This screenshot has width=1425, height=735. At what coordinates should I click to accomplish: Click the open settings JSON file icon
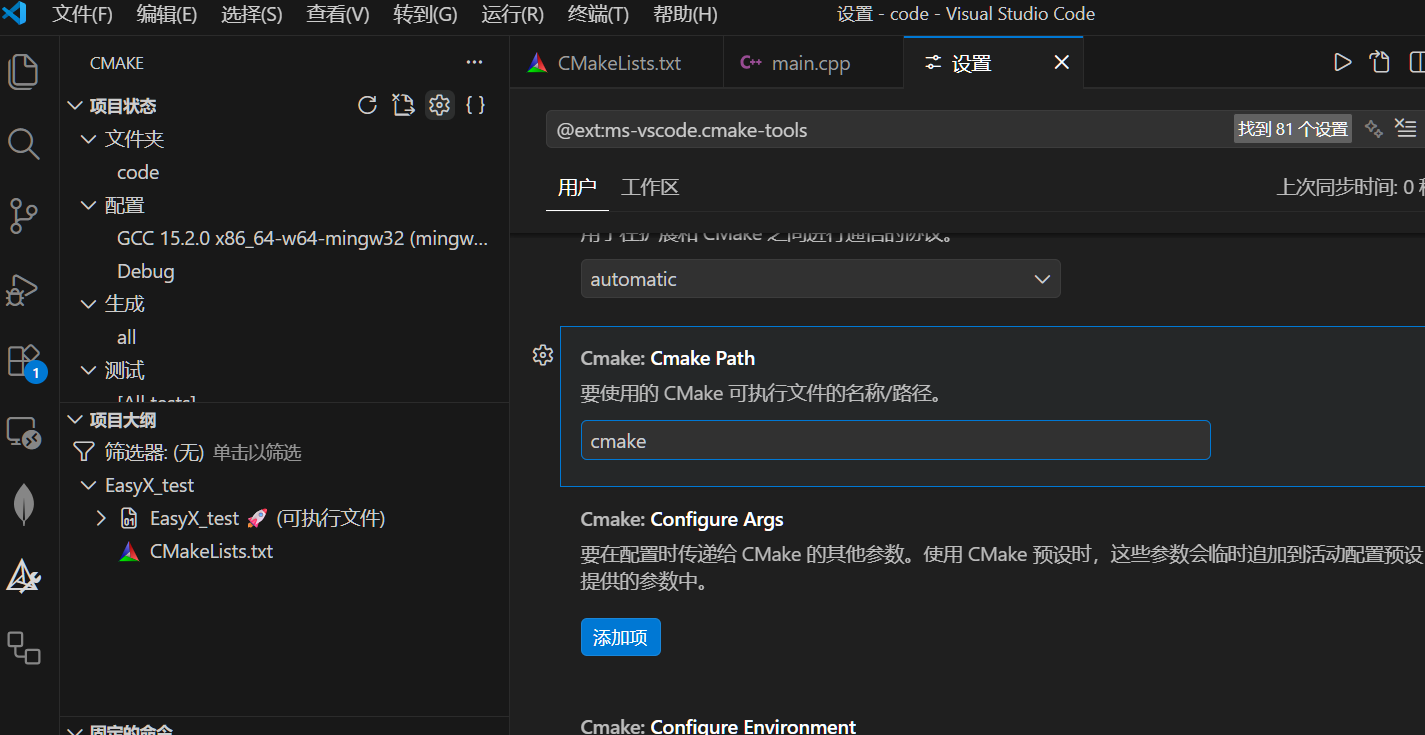pyautogui.click(x=1379, y=63)
